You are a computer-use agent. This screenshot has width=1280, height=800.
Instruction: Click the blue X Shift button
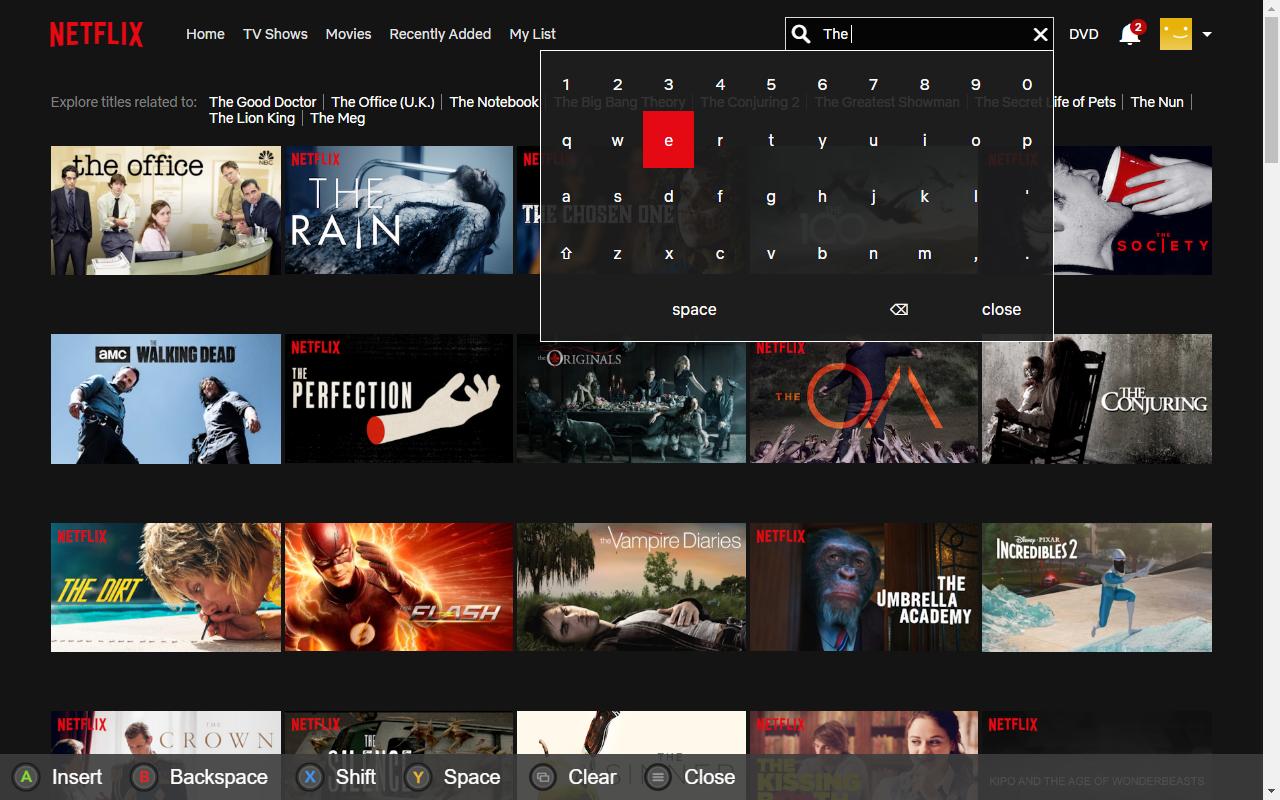click(337, 777)
